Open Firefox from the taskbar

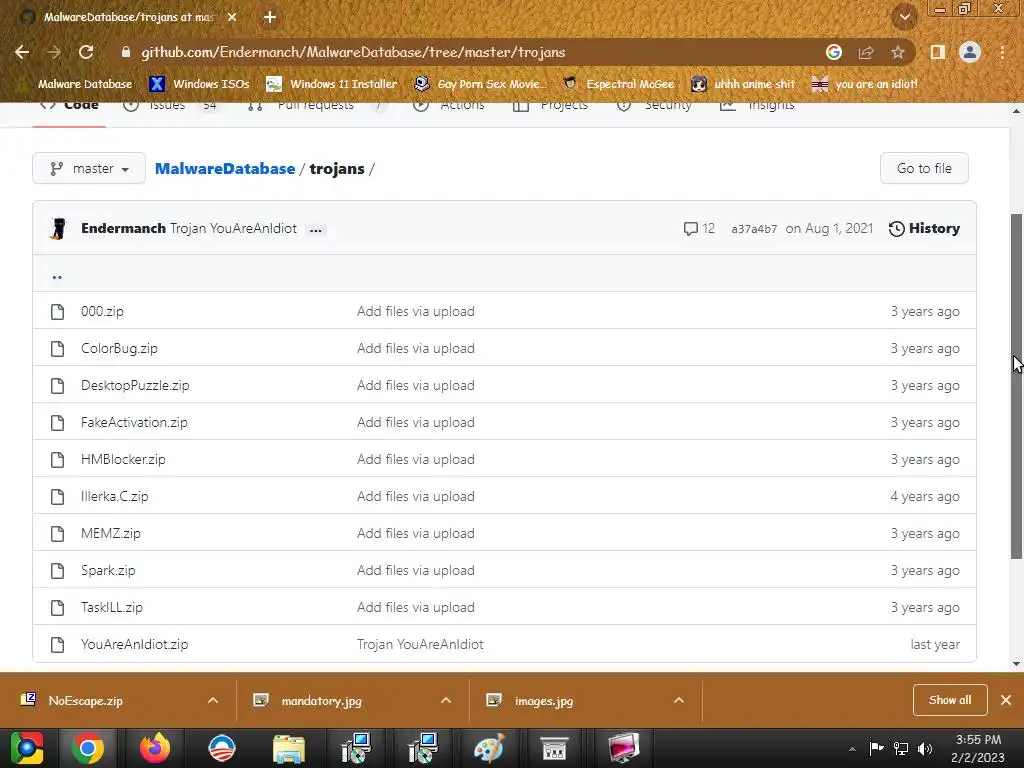[x=155, y=748]
